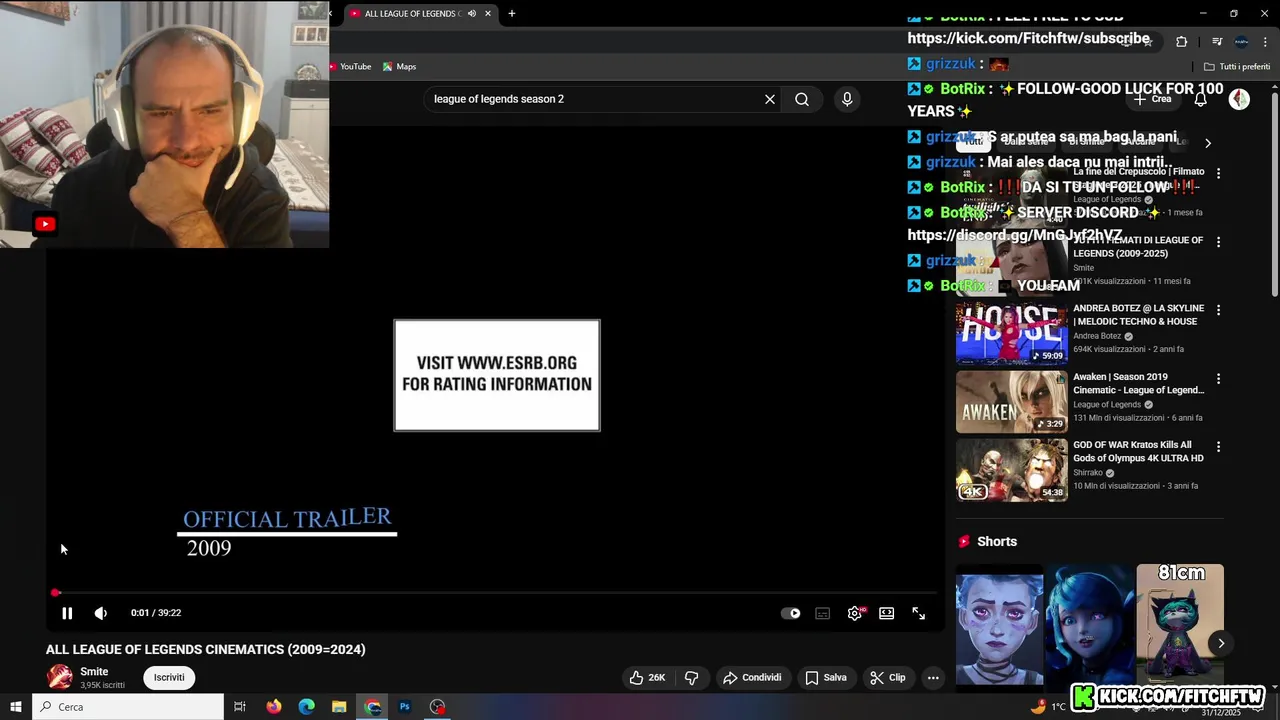
Task: Open the Awaken video thumbnail
Action: [x=1011, y=402]
